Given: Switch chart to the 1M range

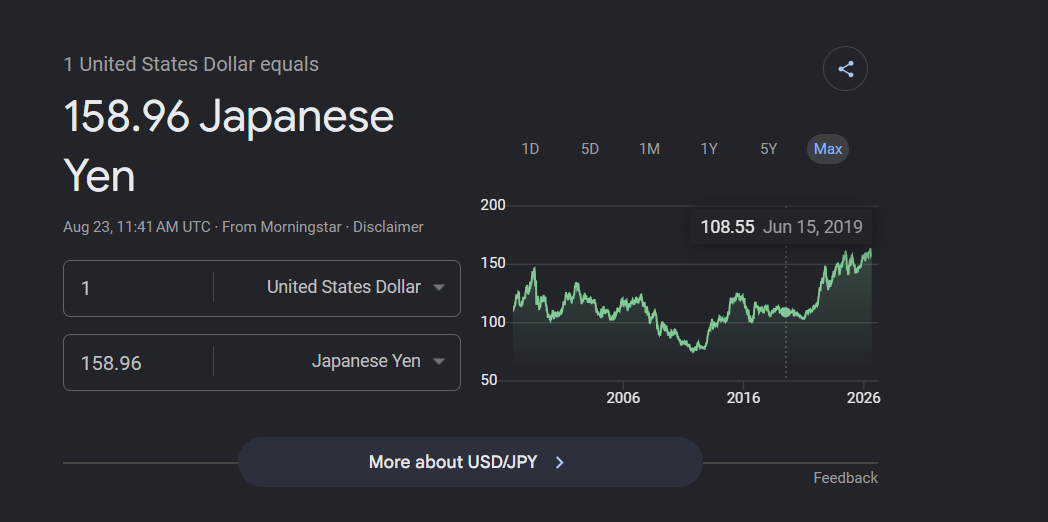Looking at the screenshot, I should 649,149.
